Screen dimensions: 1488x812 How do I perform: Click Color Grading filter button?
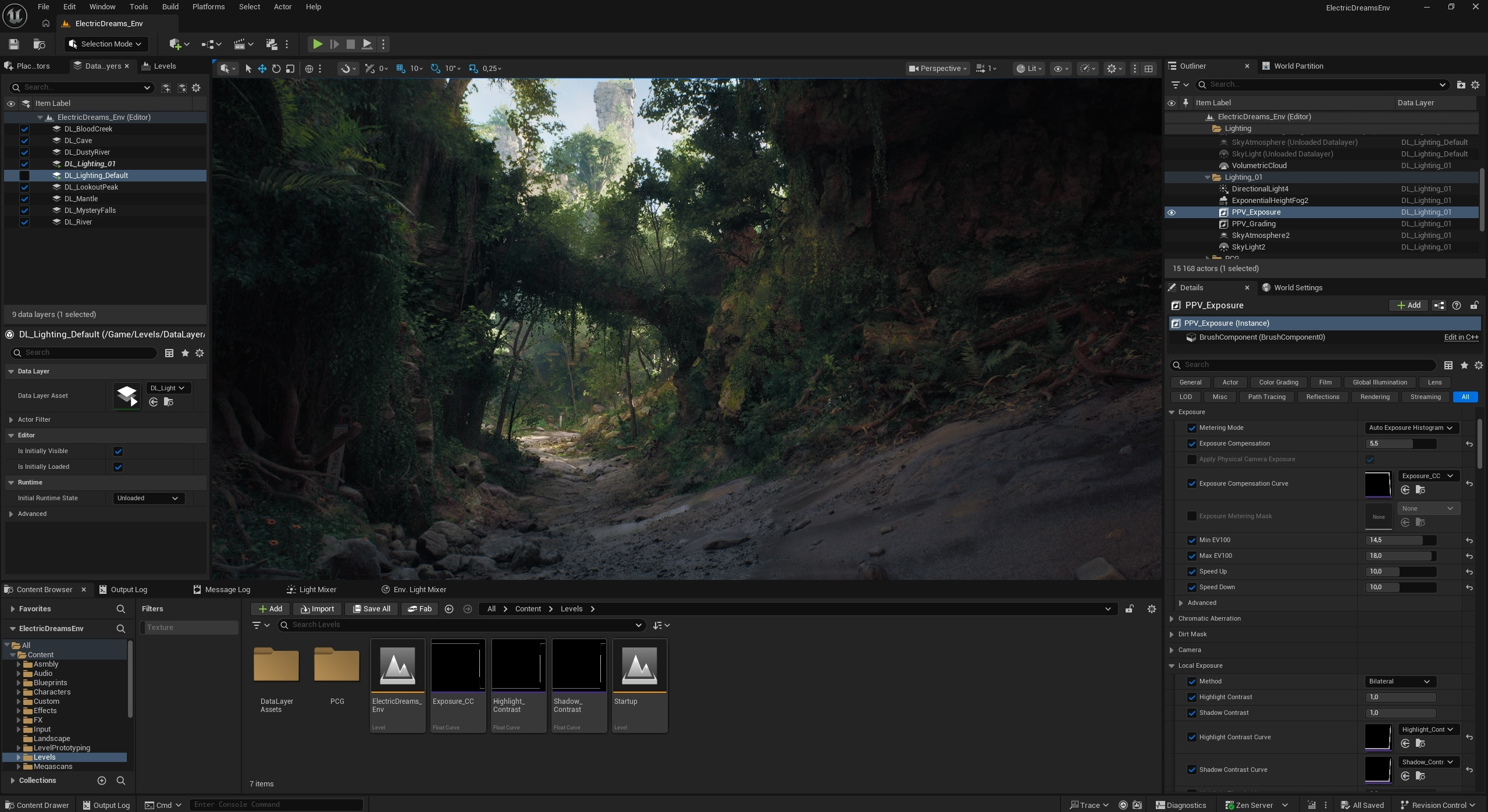tap(1278, 383)
